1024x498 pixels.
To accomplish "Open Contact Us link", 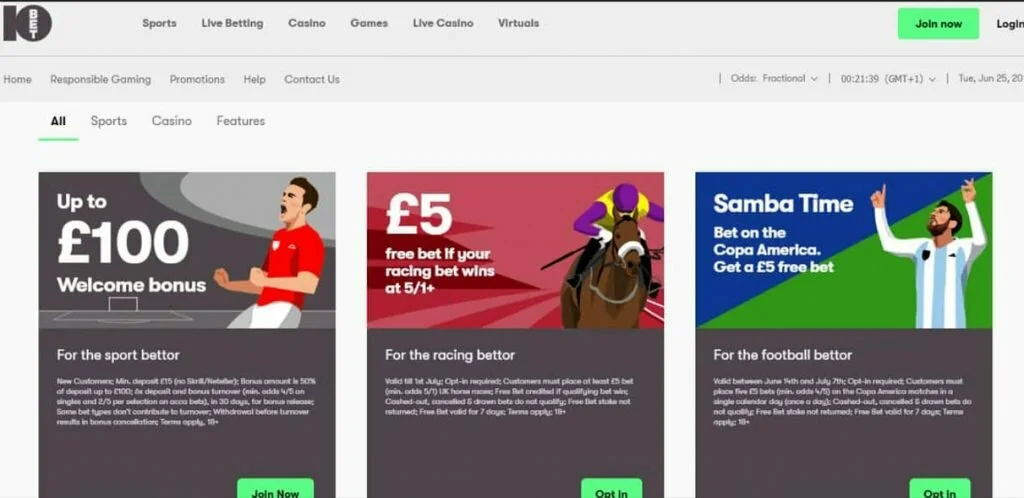I will point(312,80).
